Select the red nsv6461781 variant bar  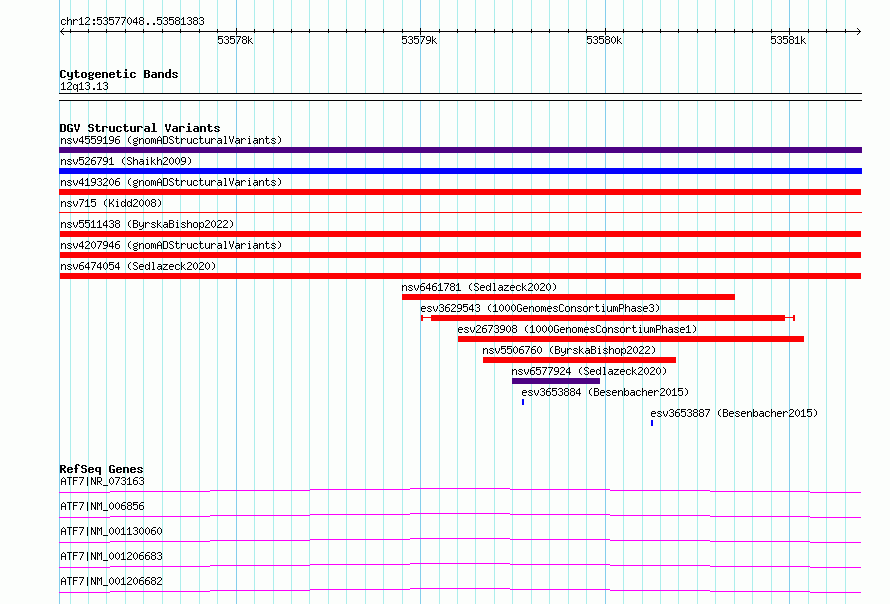click(568, 297)
